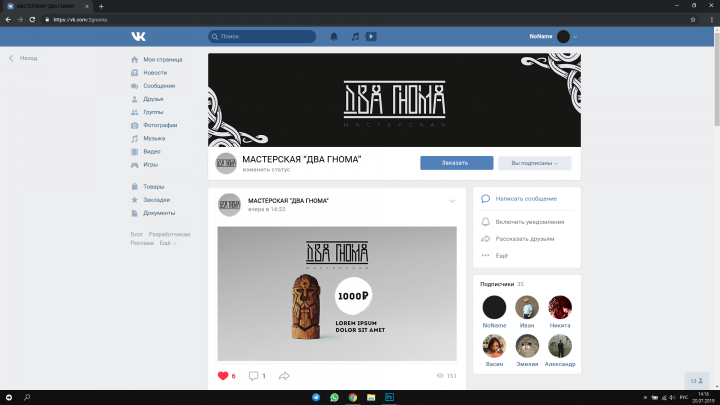
Task: Expand the Ещё footer dropdown
Action: (x=168, y=243)
